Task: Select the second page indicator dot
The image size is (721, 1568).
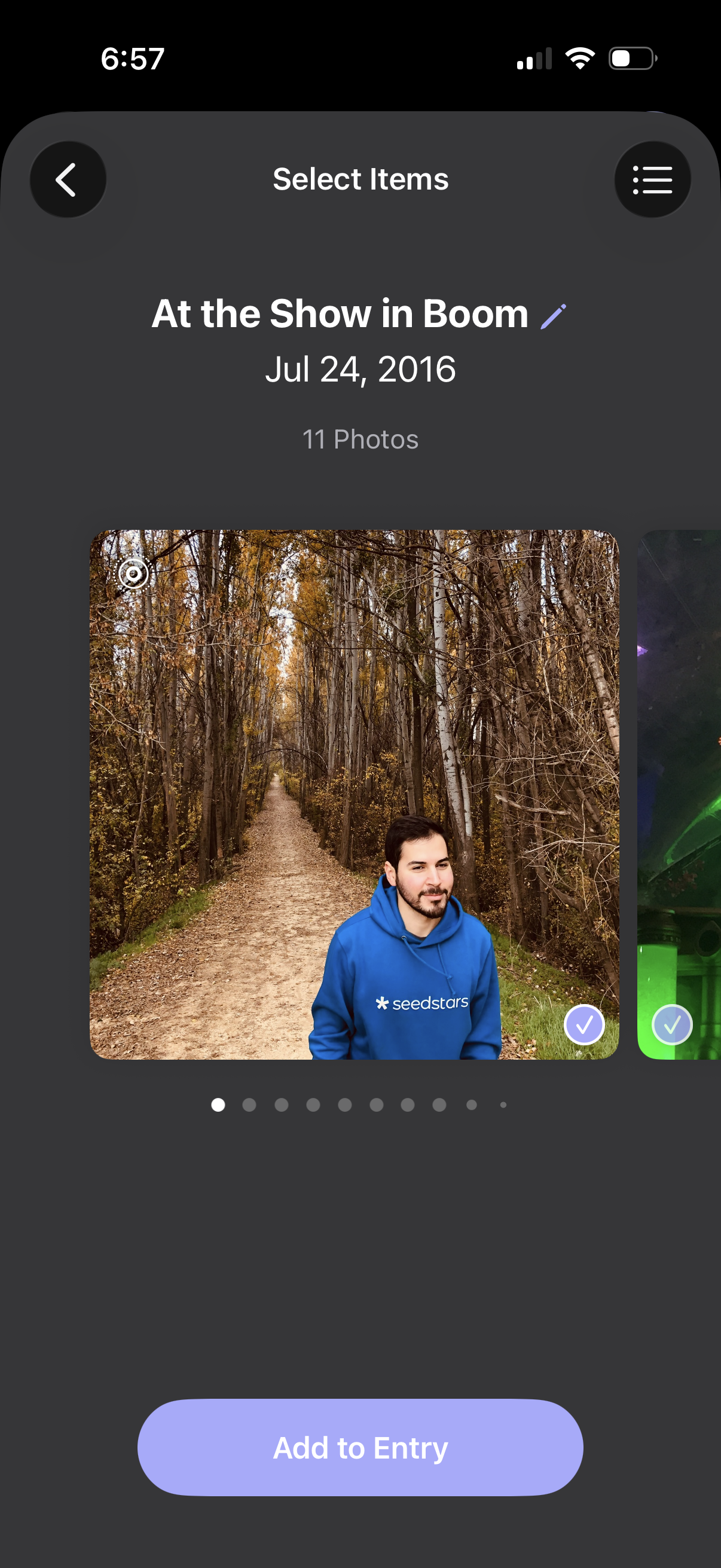Action: (x=249, y=1105)
